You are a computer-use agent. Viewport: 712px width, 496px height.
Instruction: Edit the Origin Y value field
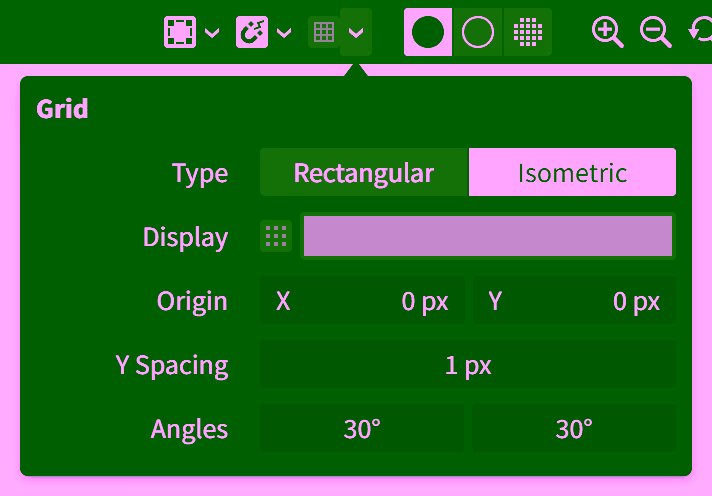point(574,301)
